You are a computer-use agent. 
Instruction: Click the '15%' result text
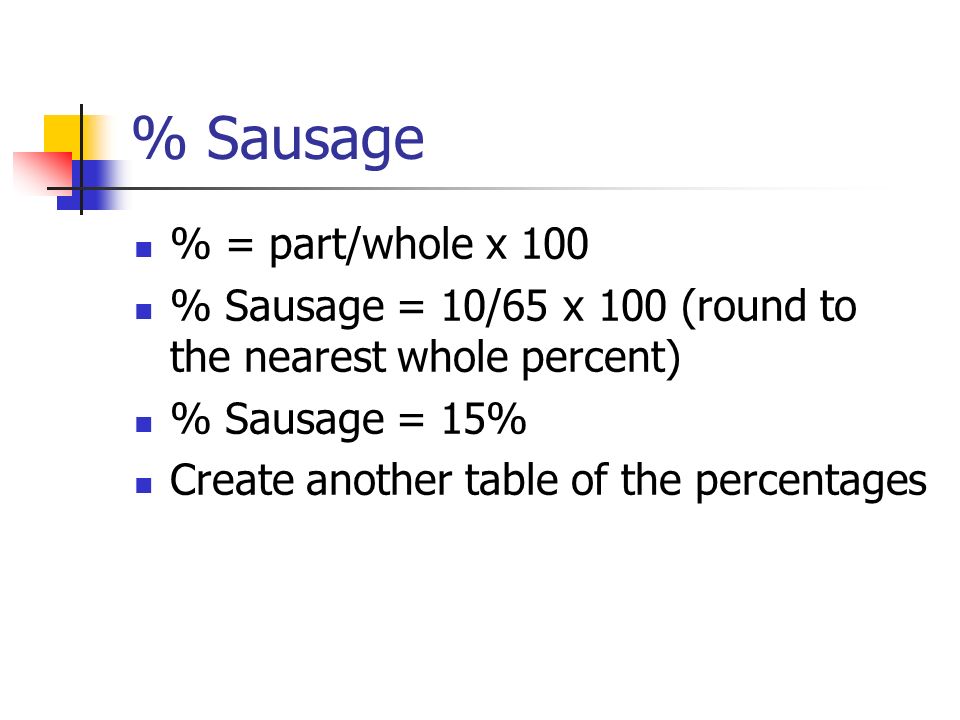coord(484,419)
